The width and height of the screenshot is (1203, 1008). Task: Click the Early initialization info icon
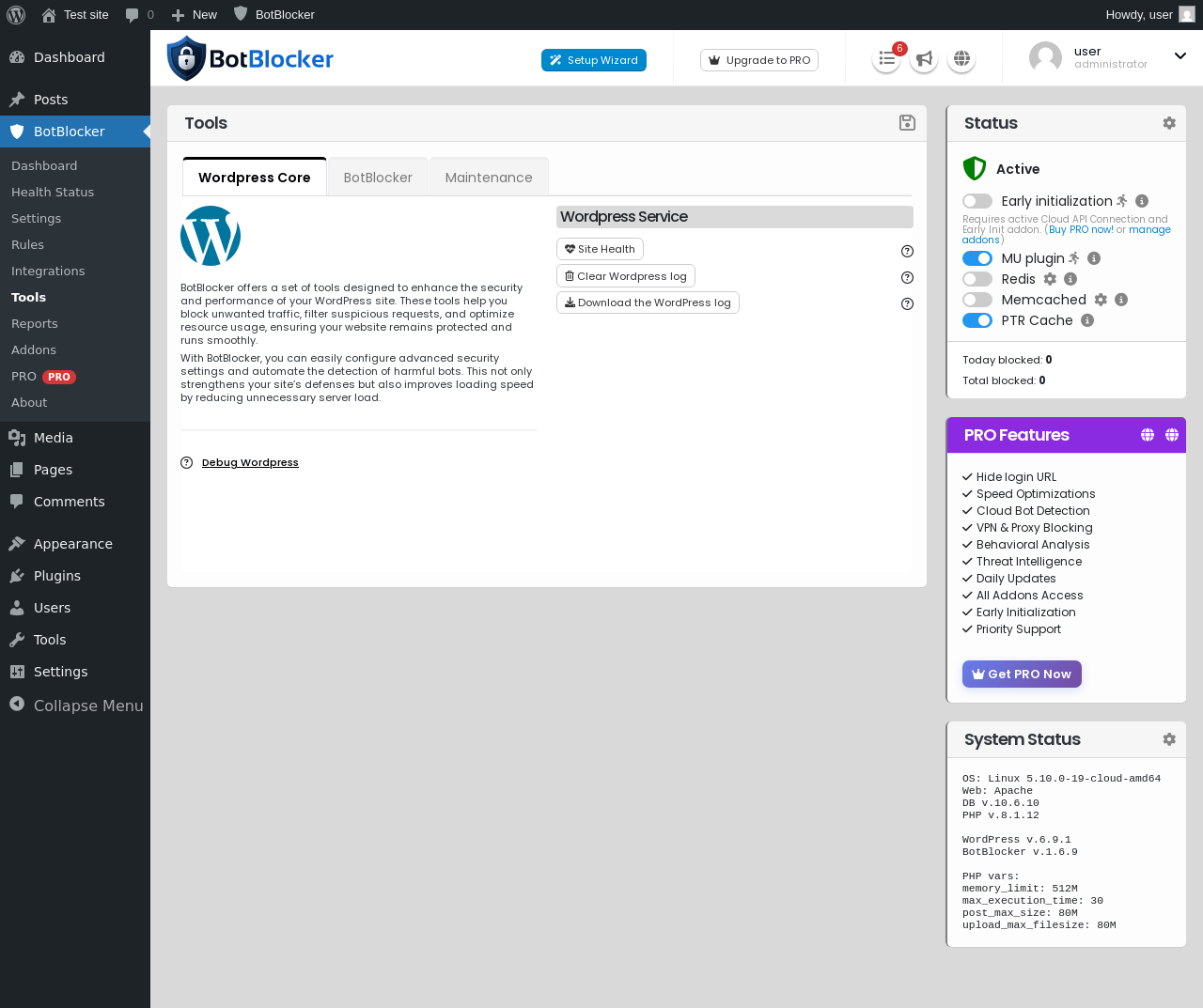tap(1142, 201)
